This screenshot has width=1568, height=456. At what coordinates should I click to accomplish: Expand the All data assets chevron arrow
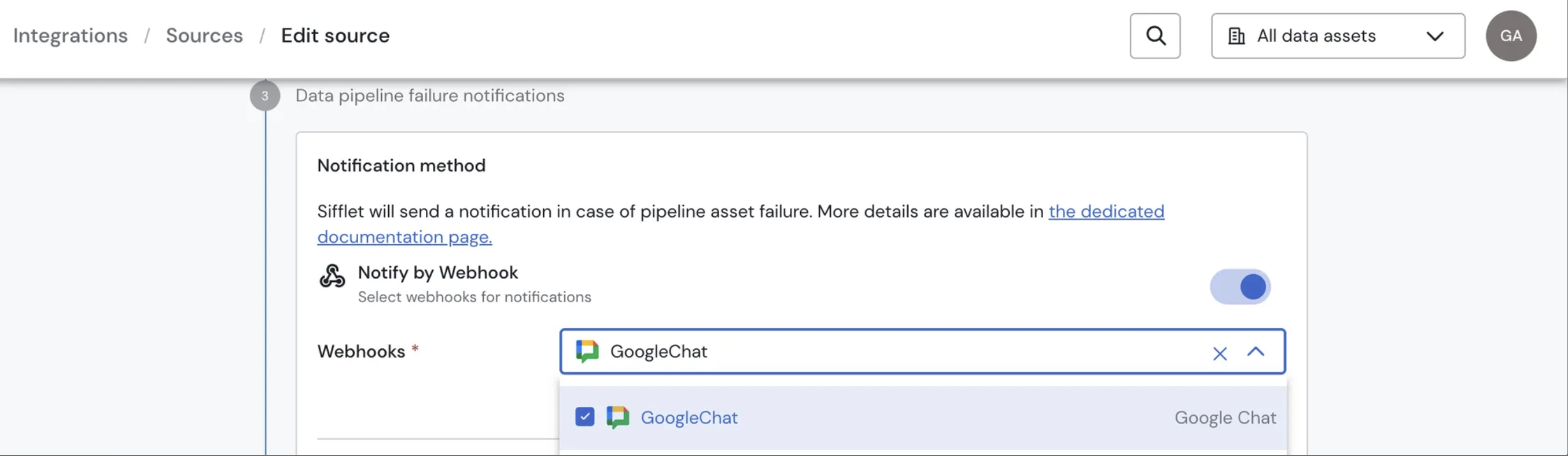click(1434, 36)
